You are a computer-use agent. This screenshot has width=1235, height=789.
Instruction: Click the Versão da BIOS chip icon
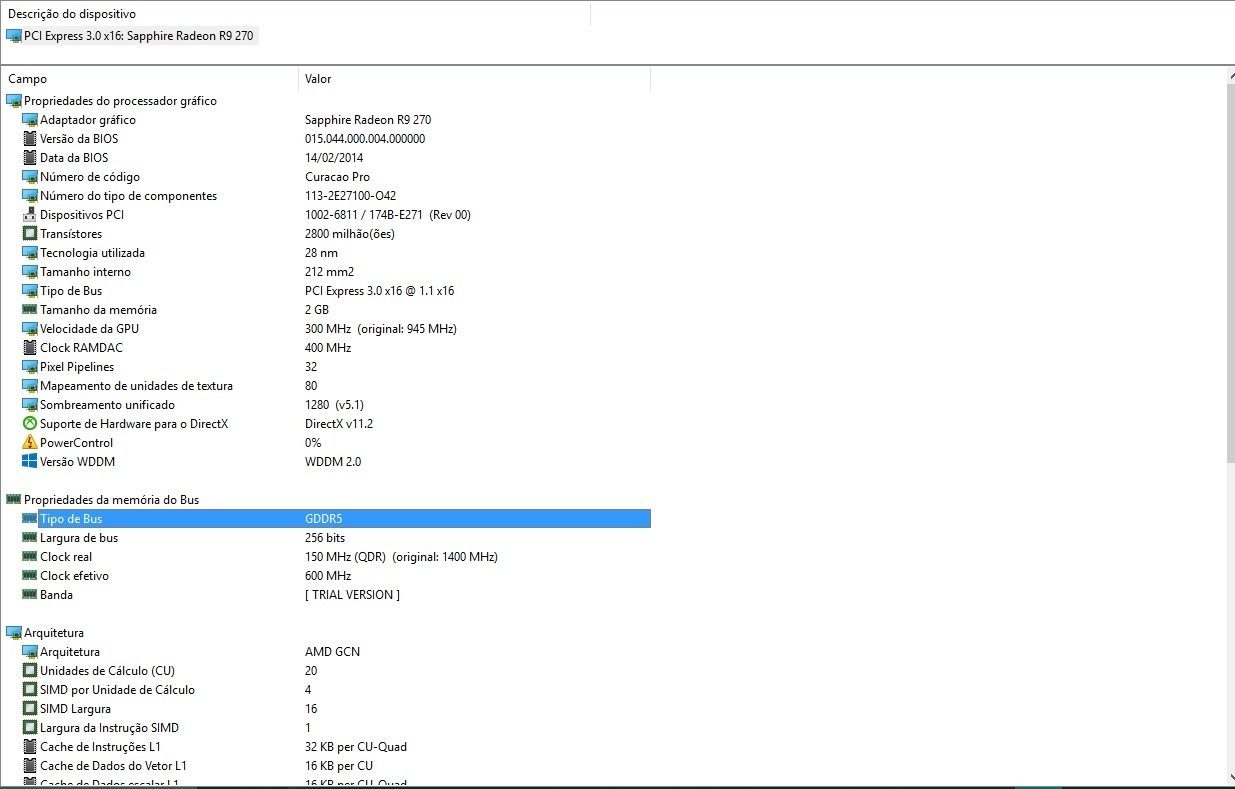[30, 139]
